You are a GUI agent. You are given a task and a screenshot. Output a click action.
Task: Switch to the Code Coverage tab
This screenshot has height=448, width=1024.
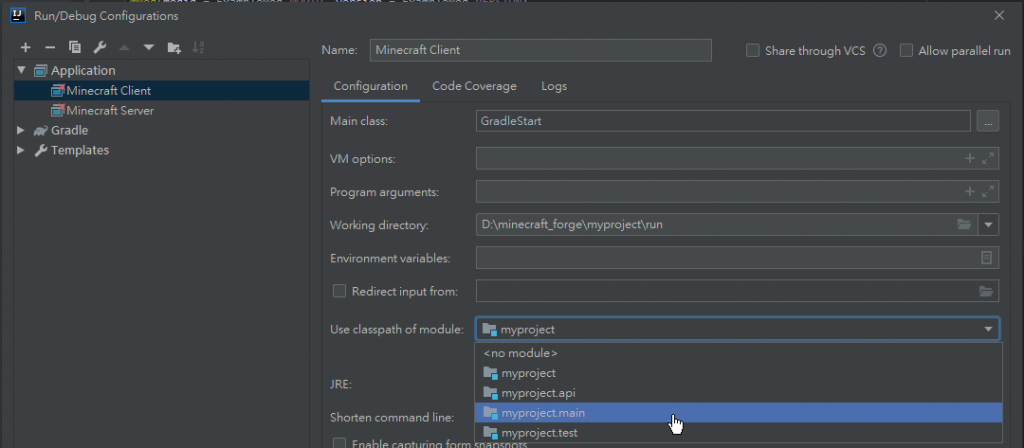474,86
